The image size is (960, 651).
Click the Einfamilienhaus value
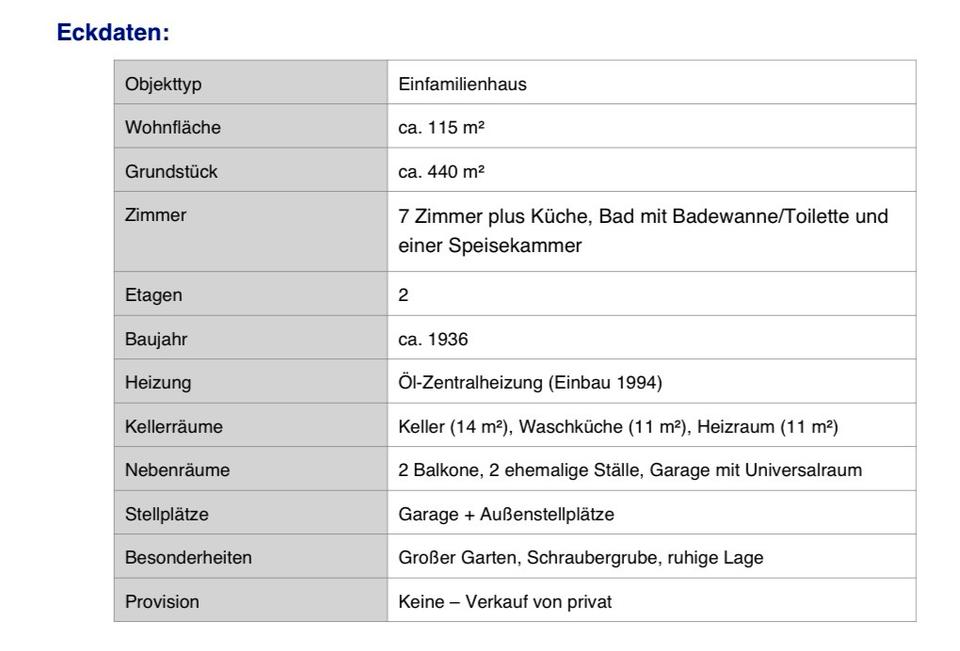pos(462,84)
